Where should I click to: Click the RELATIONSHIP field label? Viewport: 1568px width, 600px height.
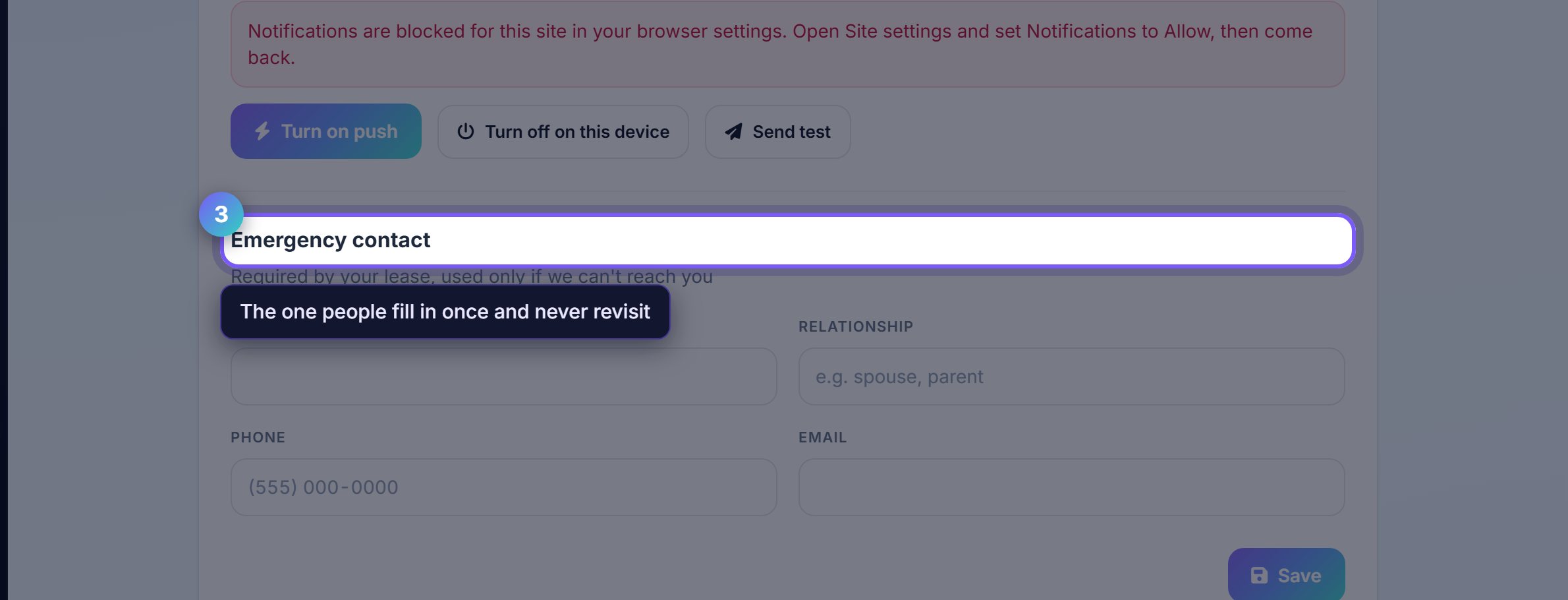pyautogui.click(x=856, y=326)
